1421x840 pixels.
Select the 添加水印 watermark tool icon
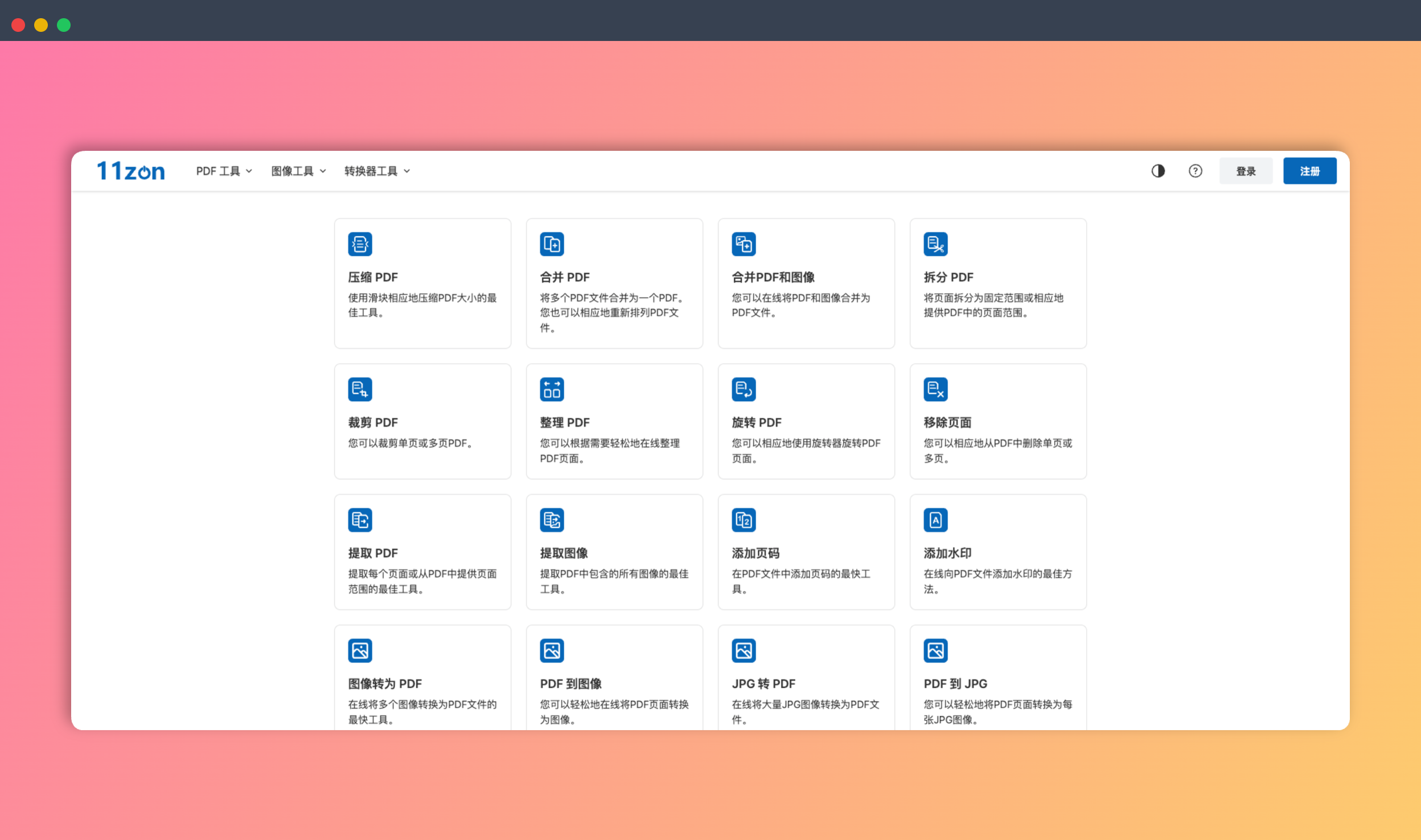[936, 520]
